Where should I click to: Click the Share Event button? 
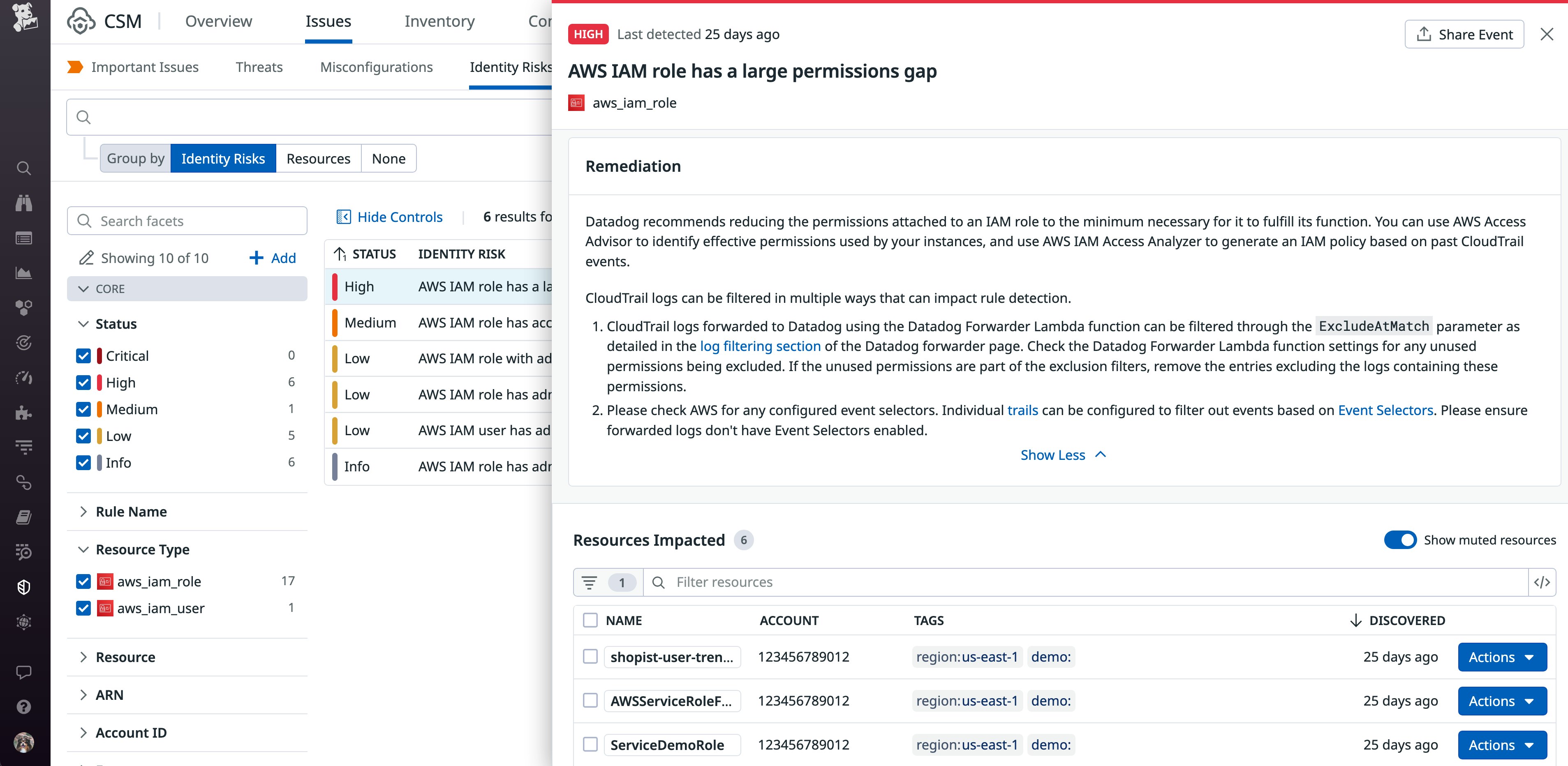[x=1464, y=34]
